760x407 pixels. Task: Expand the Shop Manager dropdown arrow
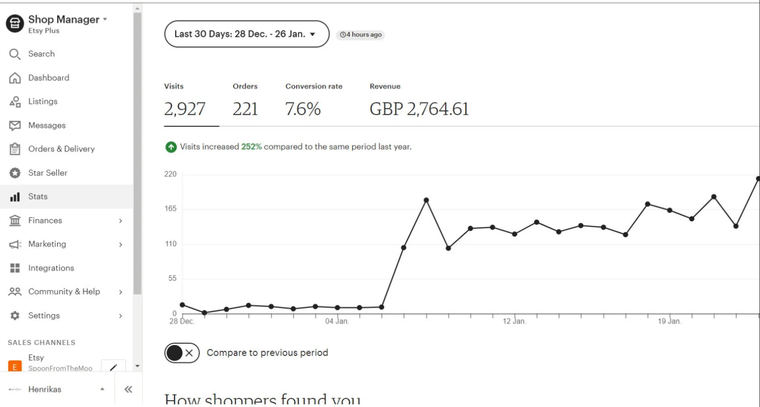tap(105, 19)
